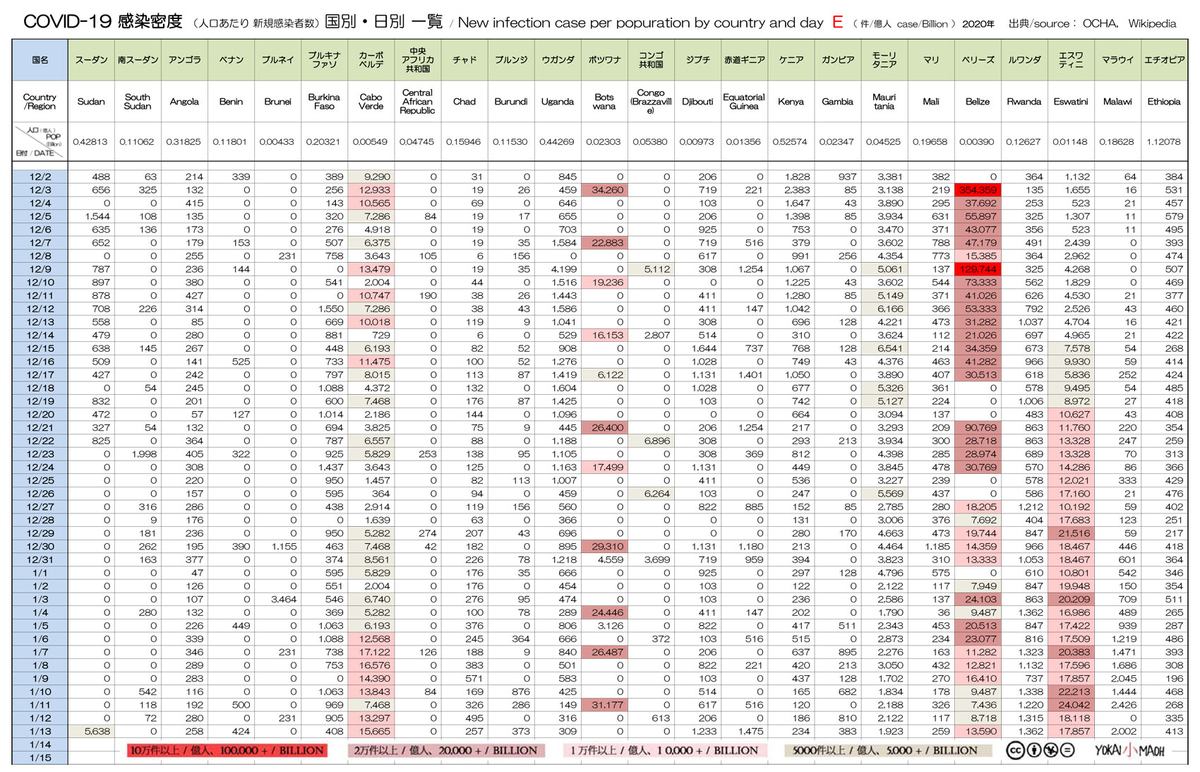Click the Mauritania column header
Image resolution: width=1200 pixels, height=772 pixels.
[x=884, y=102]
